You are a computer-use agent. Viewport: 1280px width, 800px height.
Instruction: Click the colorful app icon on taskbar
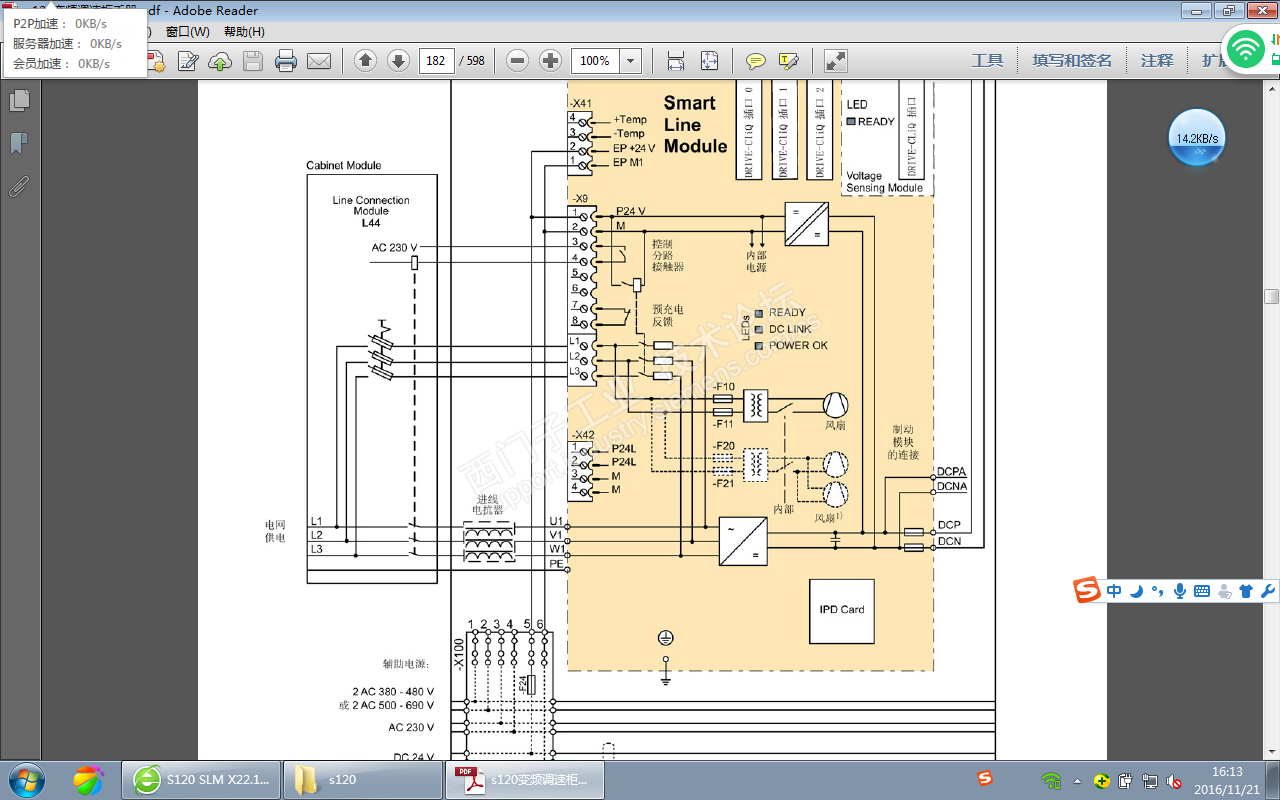89,779
